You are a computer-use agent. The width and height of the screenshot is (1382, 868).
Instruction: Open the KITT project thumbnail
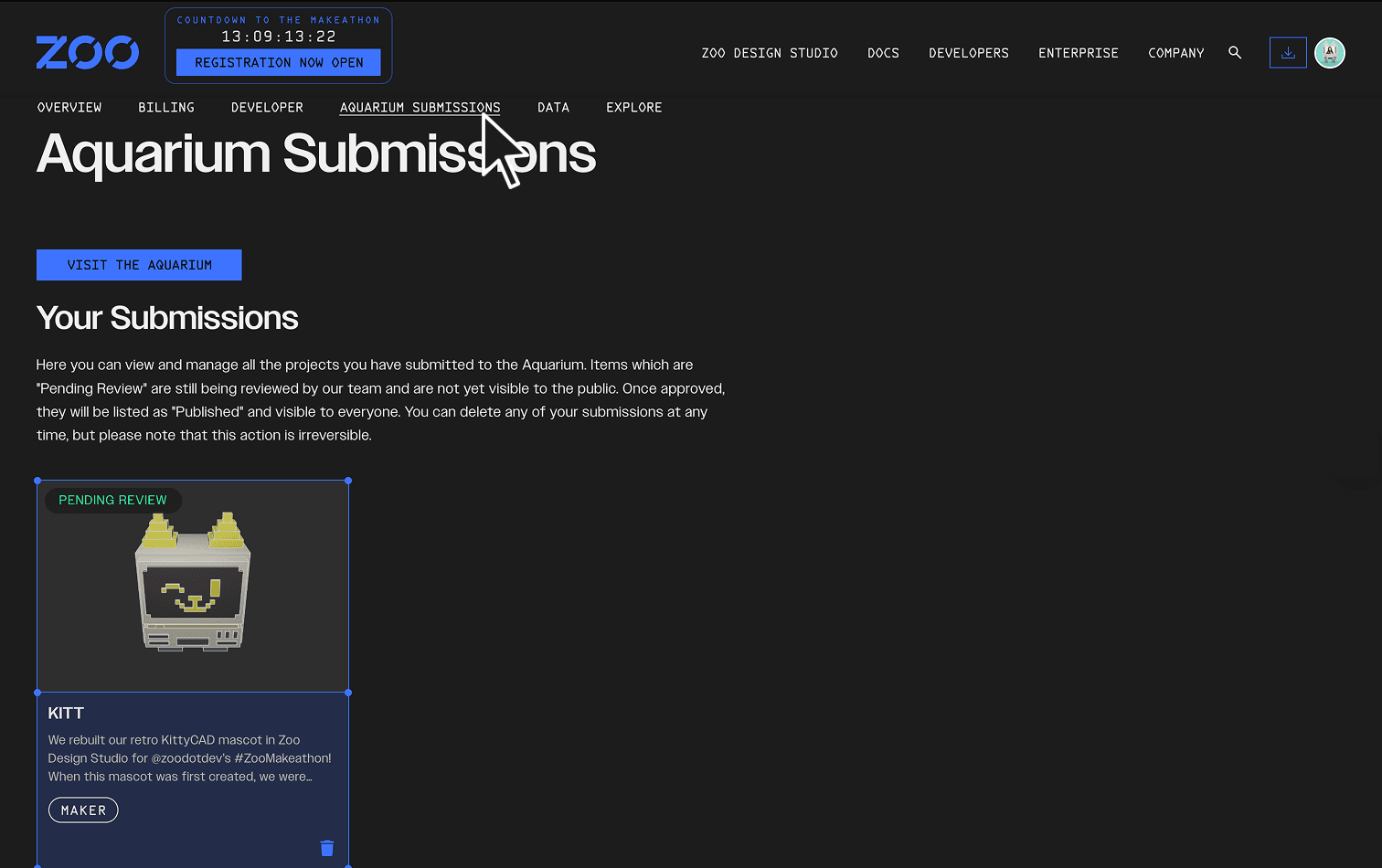click(x=192, y=585)
